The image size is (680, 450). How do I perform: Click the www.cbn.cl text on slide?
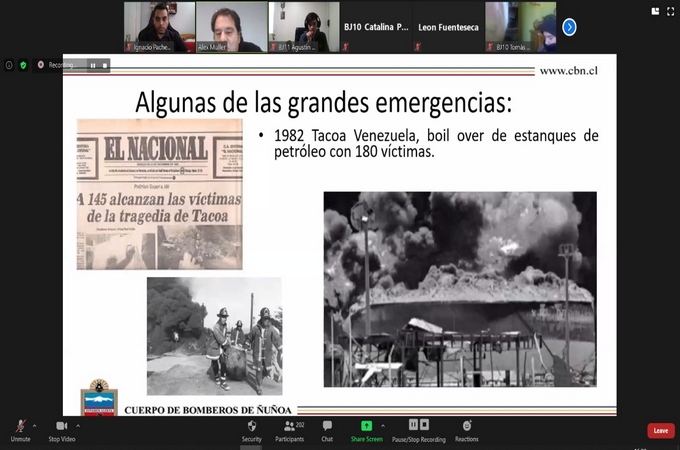pos(569,71)
